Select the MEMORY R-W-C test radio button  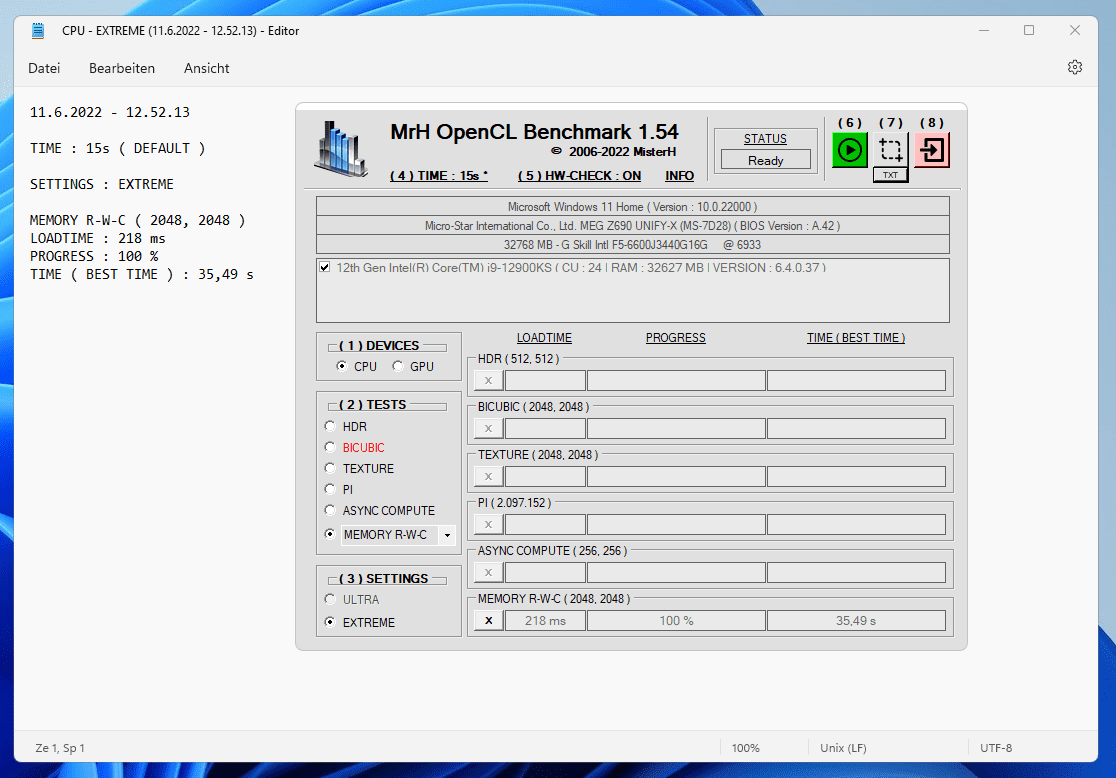pyautogui.click(x=330, y=534)
